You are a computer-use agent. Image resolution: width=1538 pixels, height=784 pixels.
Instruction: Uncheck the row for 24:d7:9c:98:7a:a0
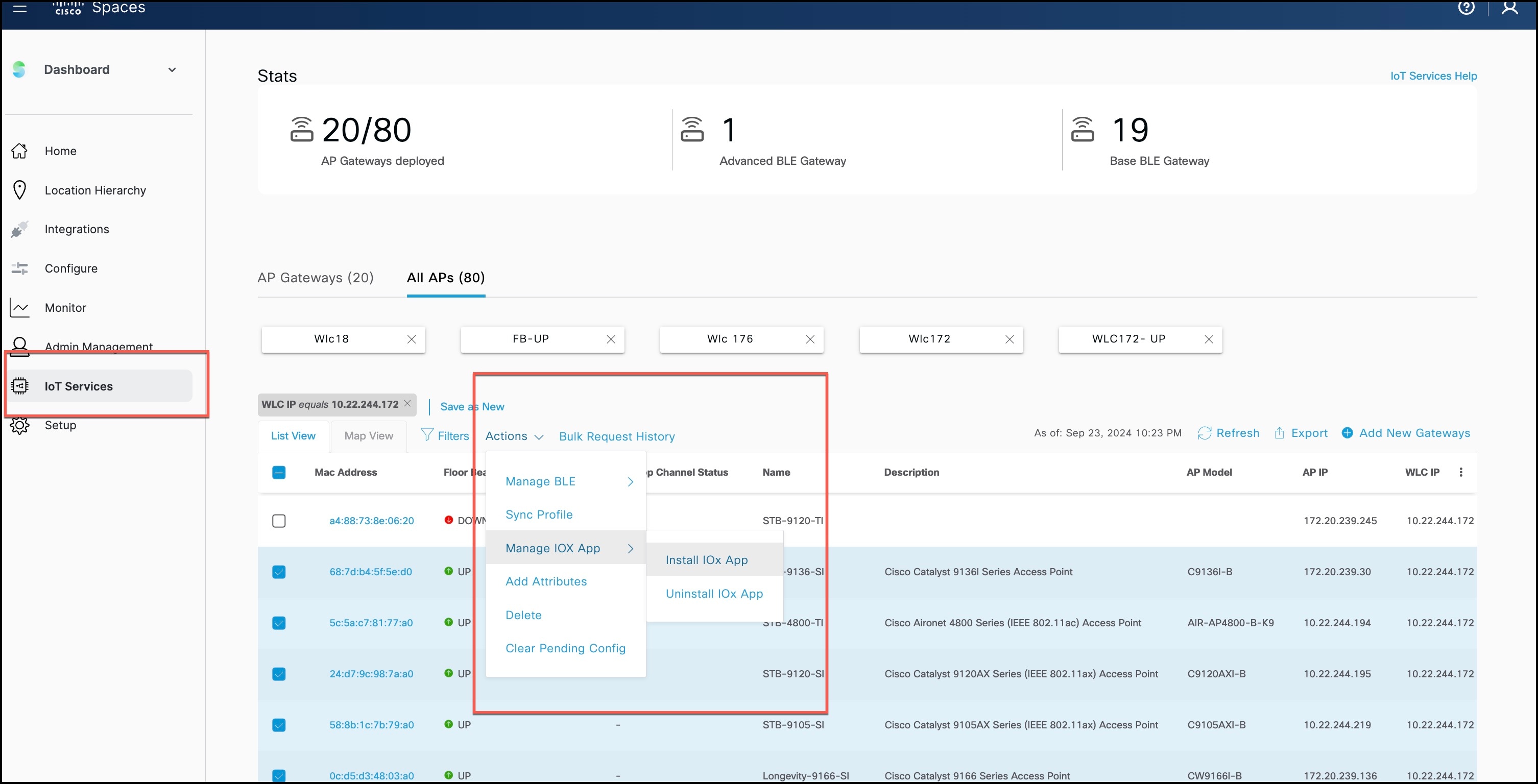coord(279,674)
